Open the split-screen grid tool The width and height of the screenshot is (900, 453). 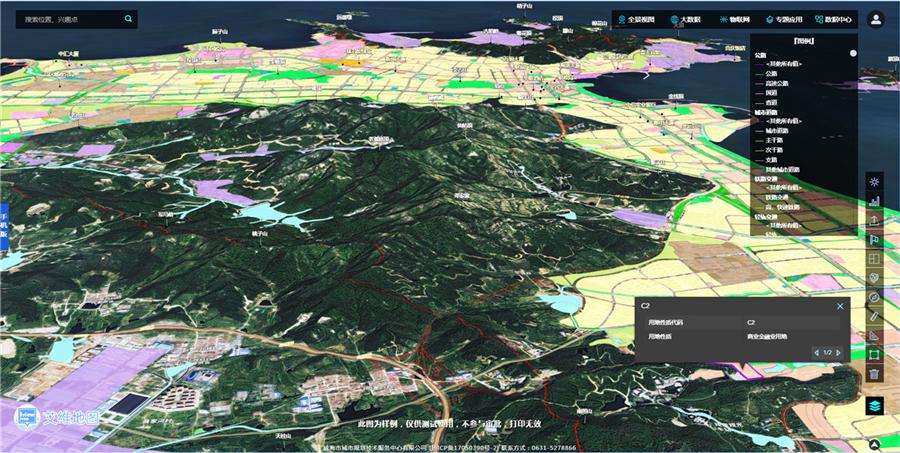(874, 259)
